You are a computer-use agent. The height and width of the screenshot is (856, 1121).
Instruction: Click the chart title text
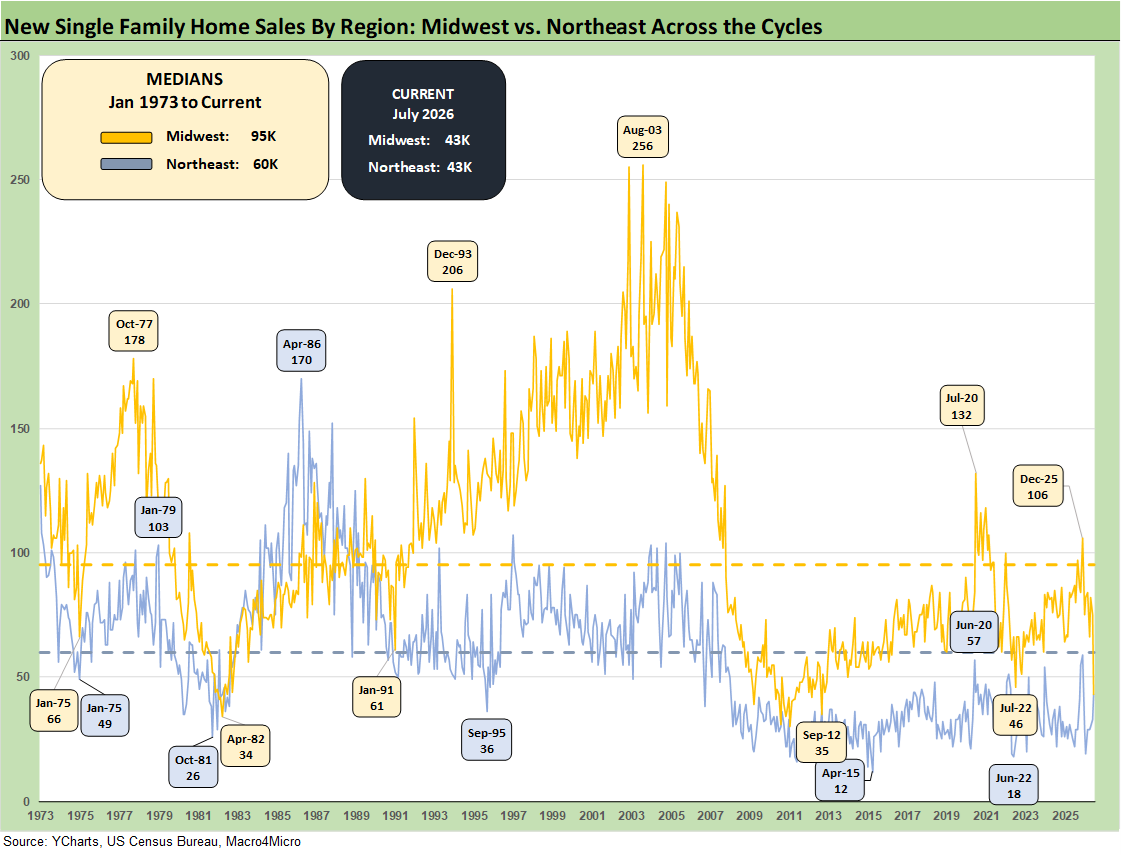tap(413, 26)
